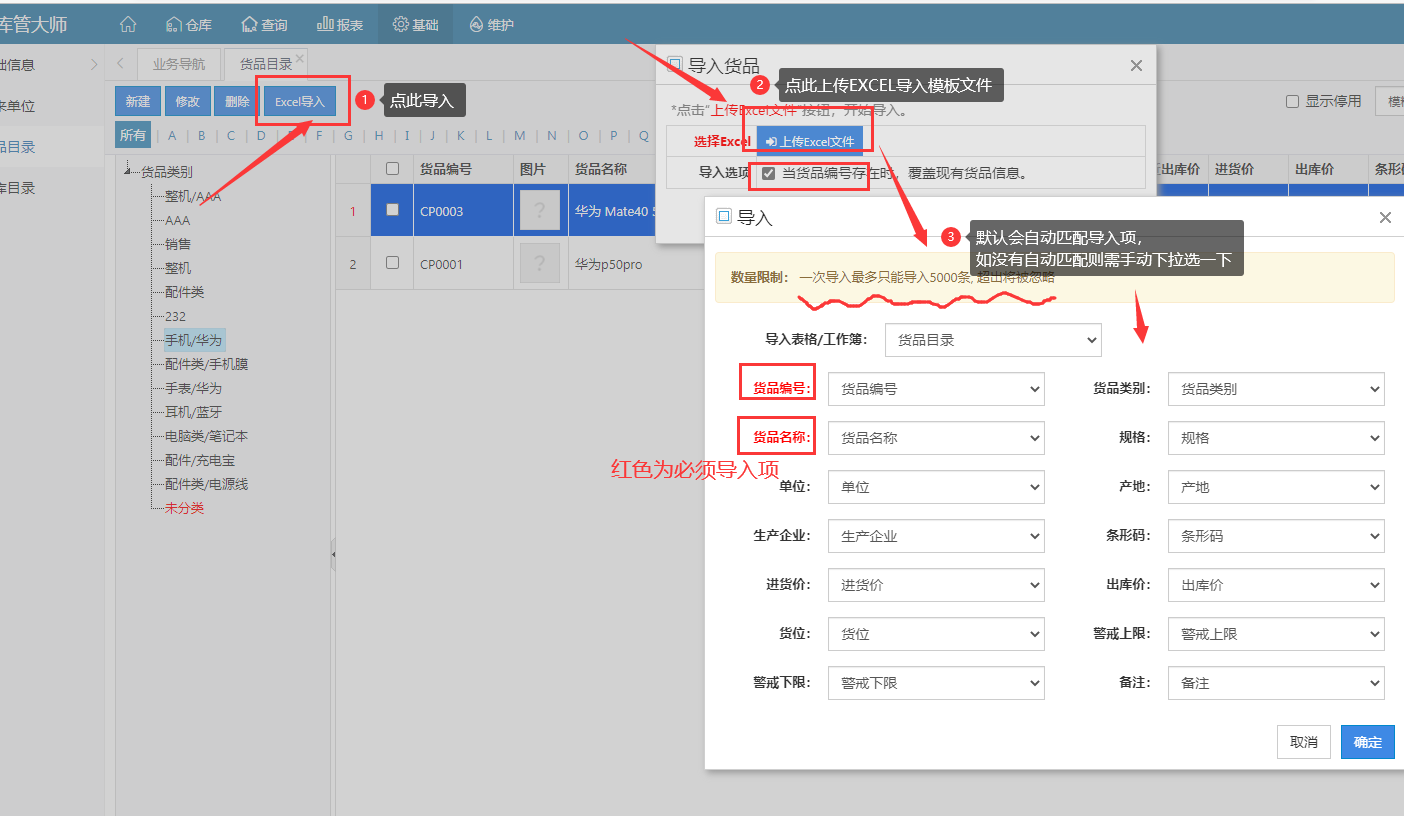The height and width of the screenshot is (816, 1404).
Task: Click the sidebar collapse handle arrow
Action: point(333,554)
